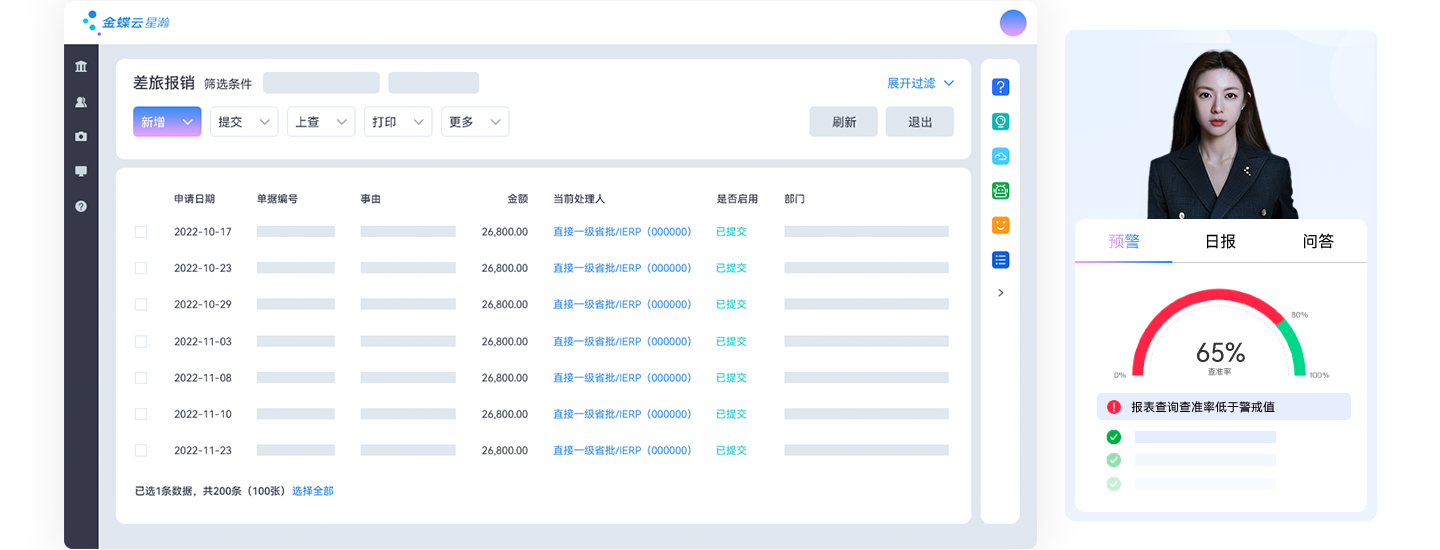Expand the 提交 dropdown

243,122
